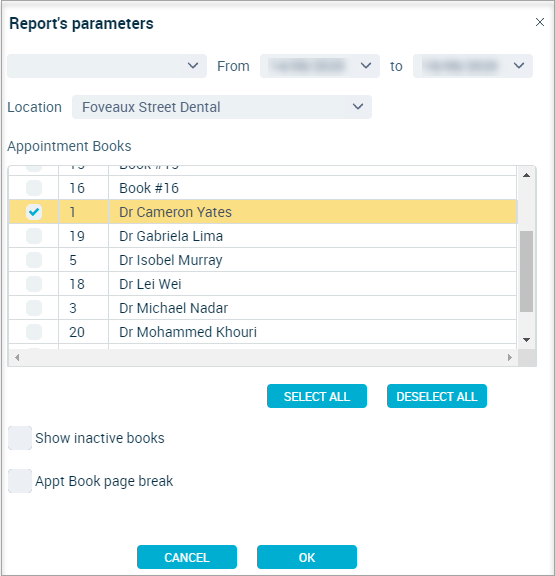Viewport: 555px width, 576px height.
Task: Tick the checkbox for Dr Gabriela Lima
Action: click(x=34, y=236)
